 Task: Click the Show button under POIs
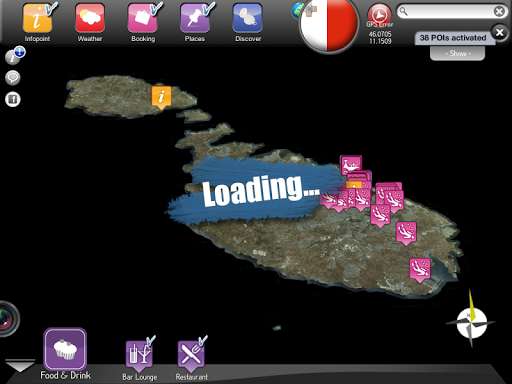(458, 53)
